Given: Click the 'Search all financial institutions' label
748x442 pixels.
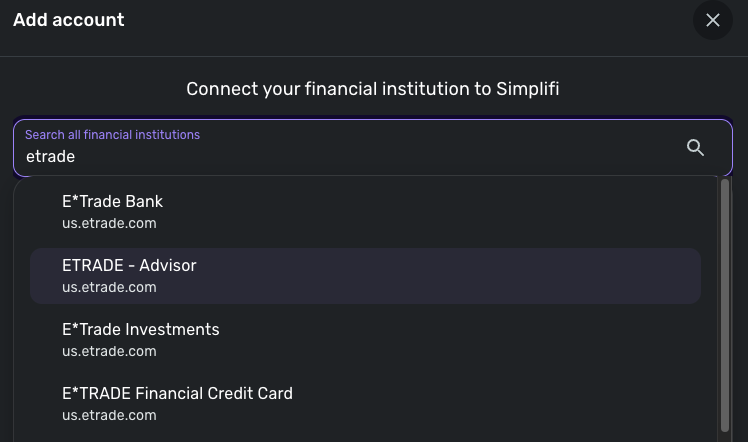Looking at the screenshot, I should point(112,135).
